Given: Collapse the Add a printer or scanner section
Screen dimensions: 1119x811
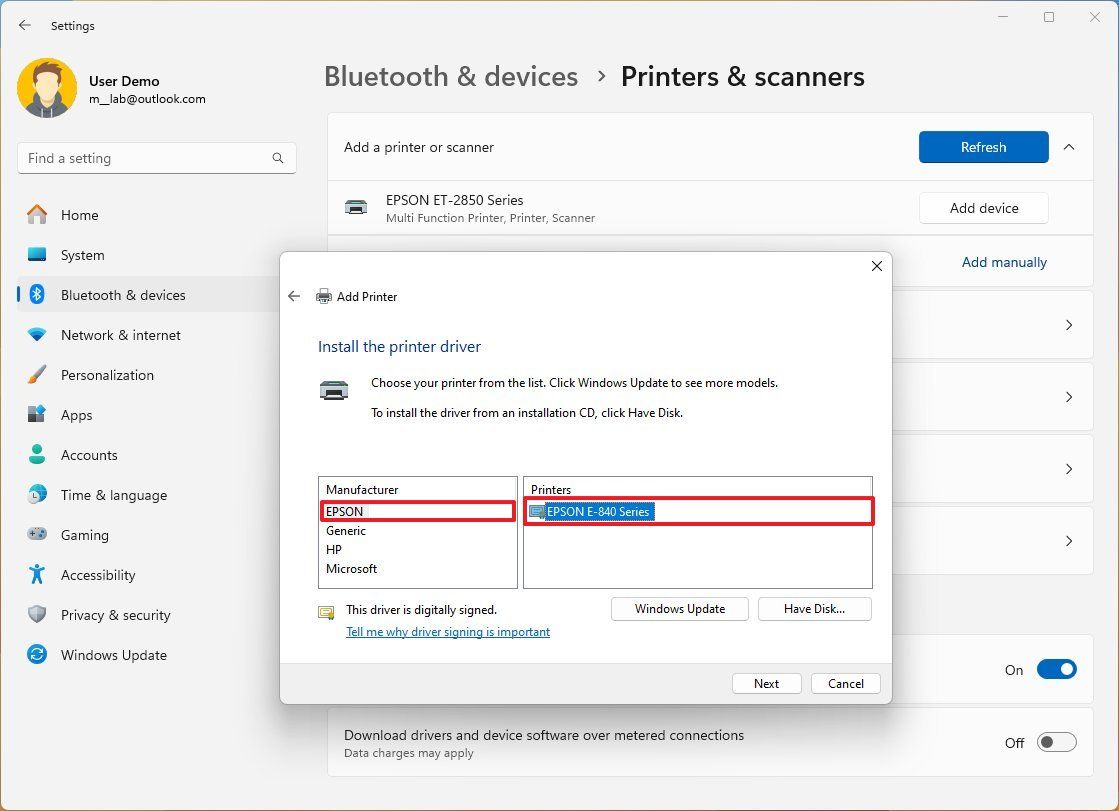Looking at the screenshot, I should point(1069,146).
